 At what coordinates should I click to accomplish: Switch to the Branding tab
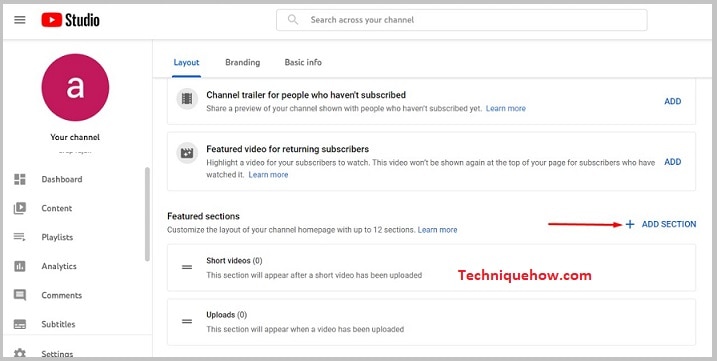[242, 62]
